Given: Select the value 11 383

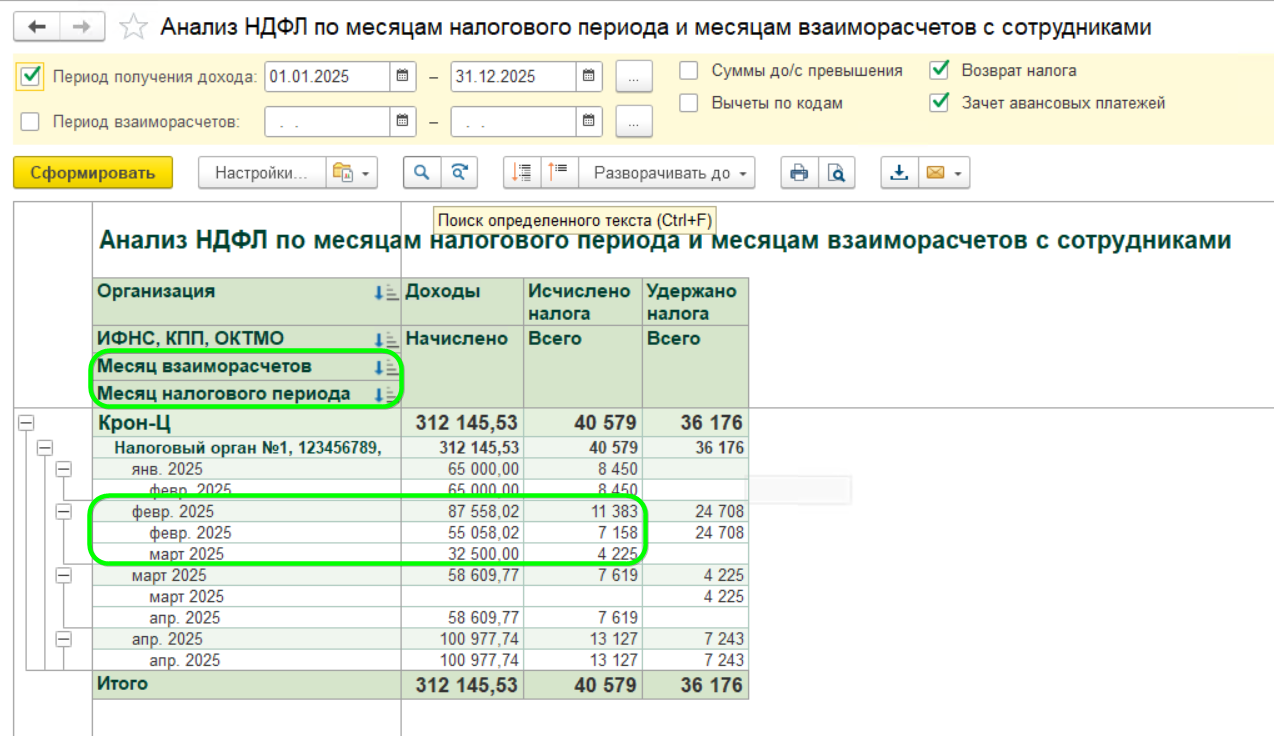Looking at the screenshot, I should [614, 512].
